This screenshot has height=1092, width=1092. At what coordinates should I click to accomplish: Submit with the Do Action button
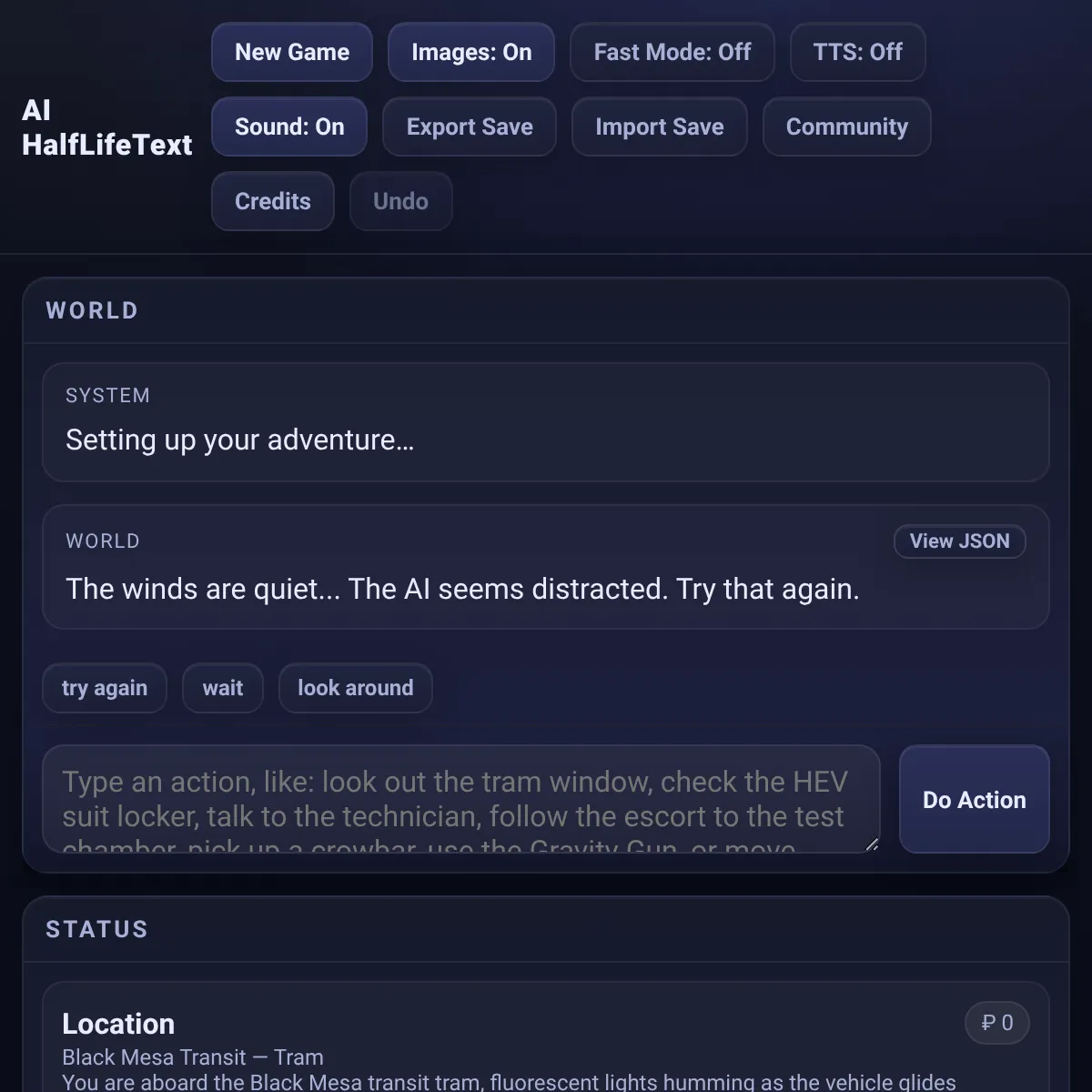(975, 799)
